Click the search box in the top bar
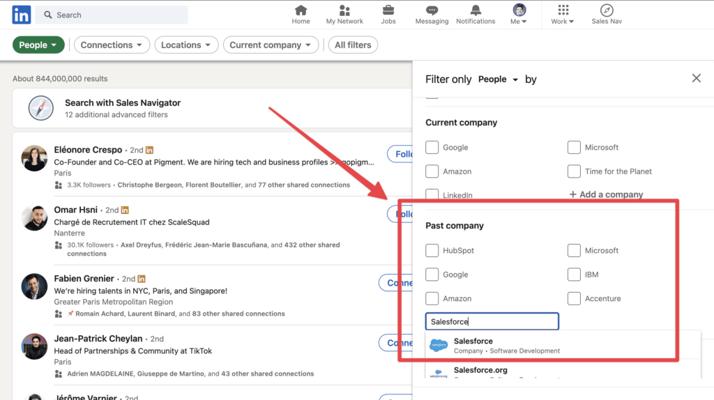 tap(112, 15)
